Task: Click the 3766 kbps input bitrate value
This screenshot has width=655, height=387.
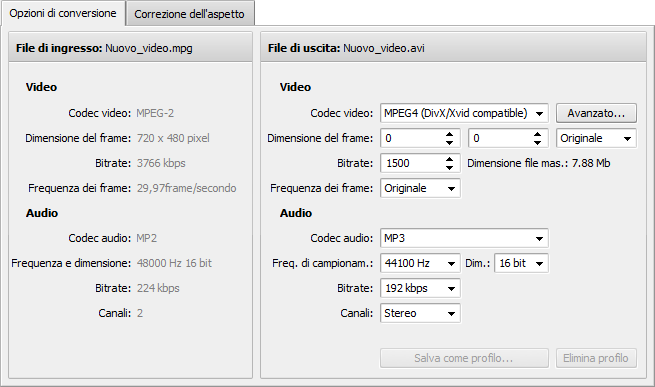Action: [161, 163]
